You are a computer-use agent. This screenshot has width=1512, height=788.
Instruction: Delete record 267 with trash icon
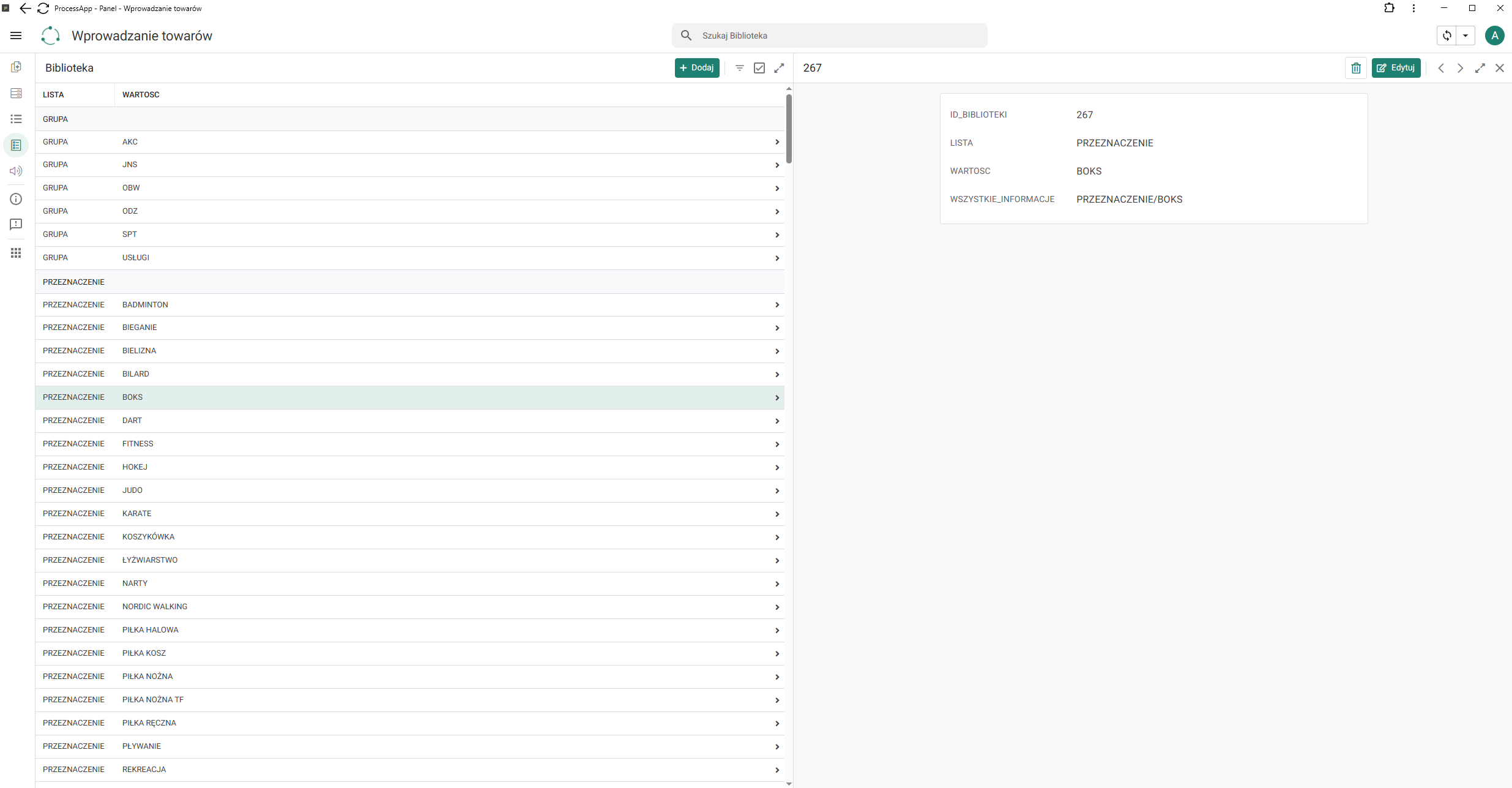1356,68
